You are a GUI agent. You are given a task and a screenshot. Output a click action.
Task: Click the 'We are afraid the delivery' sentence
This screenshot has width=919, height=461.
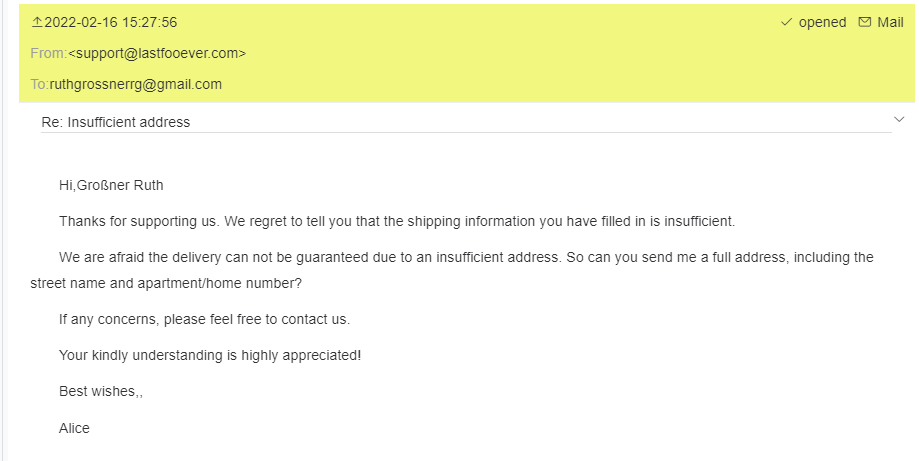tap(466, 257)
